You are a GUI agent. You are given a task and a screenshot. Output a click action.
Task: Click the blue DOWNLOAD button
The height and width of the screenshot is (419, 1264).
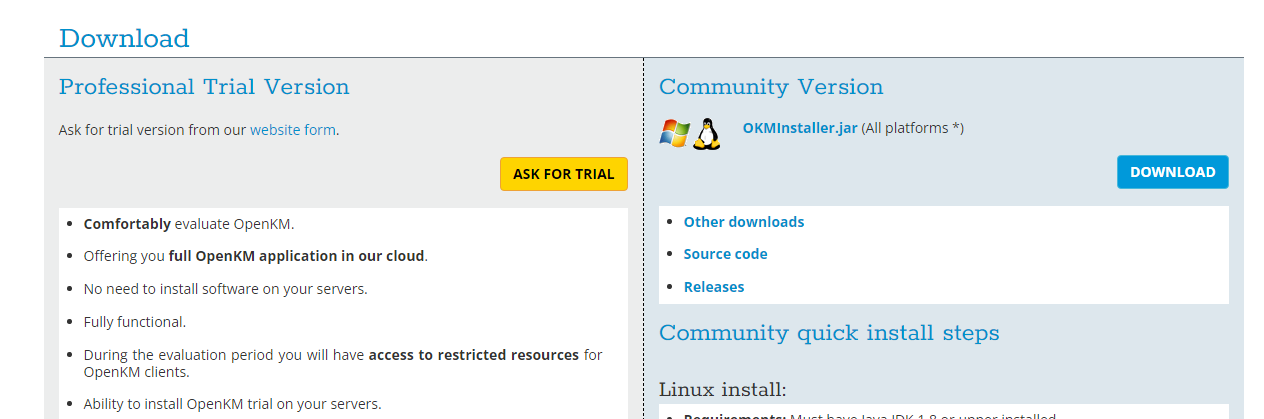(x=1173, y=172)
